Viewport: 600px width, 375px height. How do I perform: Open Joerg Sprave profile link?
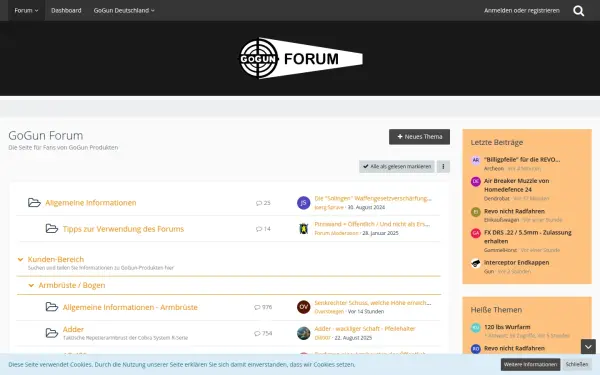tap(329, 207)
